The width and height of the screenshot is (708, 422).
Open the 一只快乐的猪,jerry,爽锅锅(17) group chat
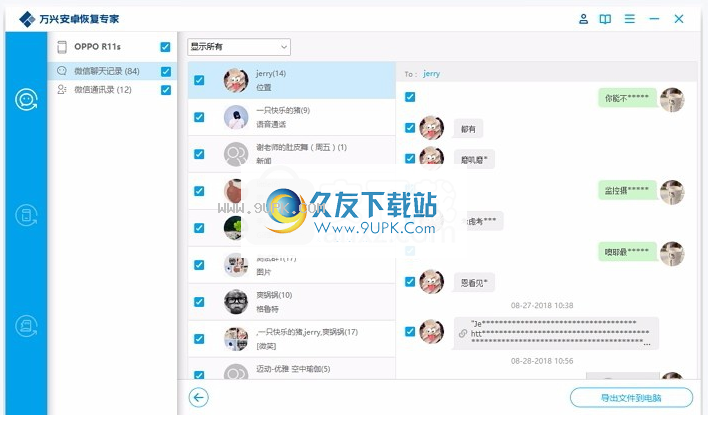tap(292, 339)
